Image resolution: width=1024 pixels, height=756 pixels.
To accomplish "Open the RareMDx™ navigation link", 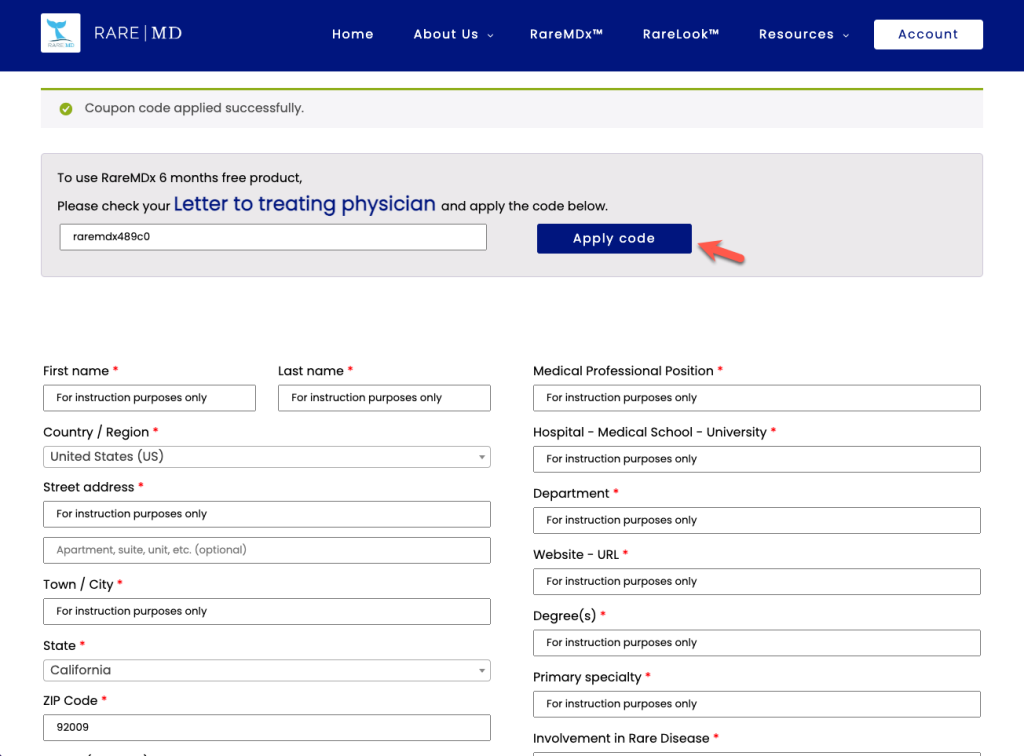I will click(566, 34).
